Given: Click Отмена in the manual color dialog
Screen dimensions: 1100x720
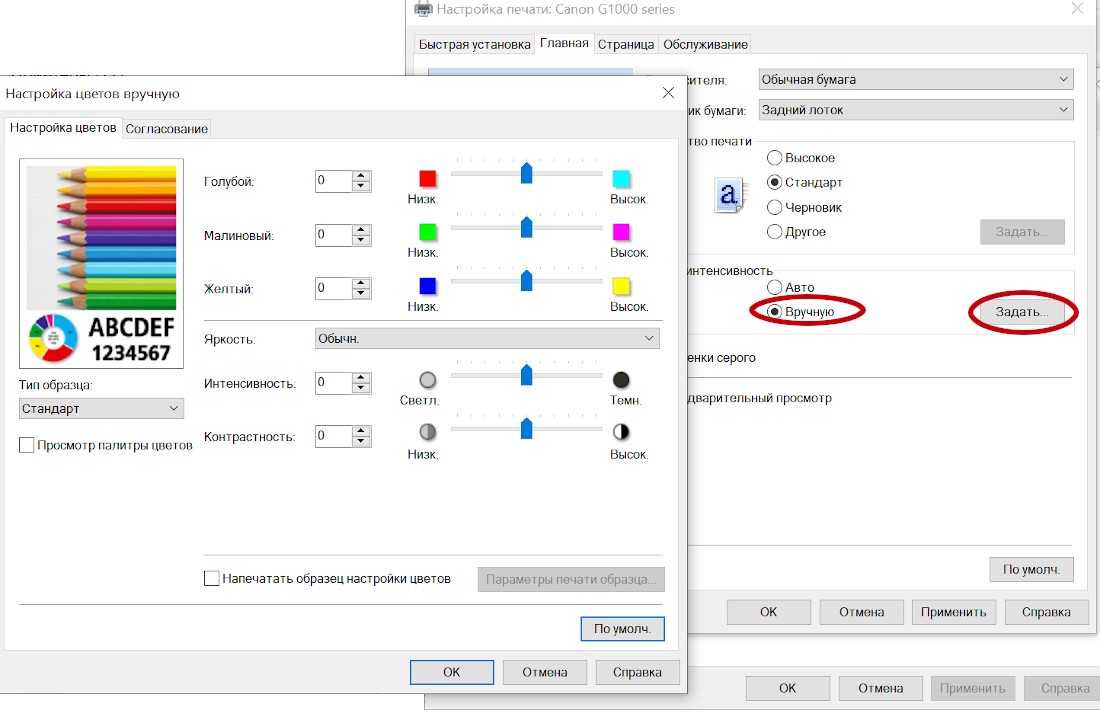Looking at the screenshot, I should click(544, 672).
